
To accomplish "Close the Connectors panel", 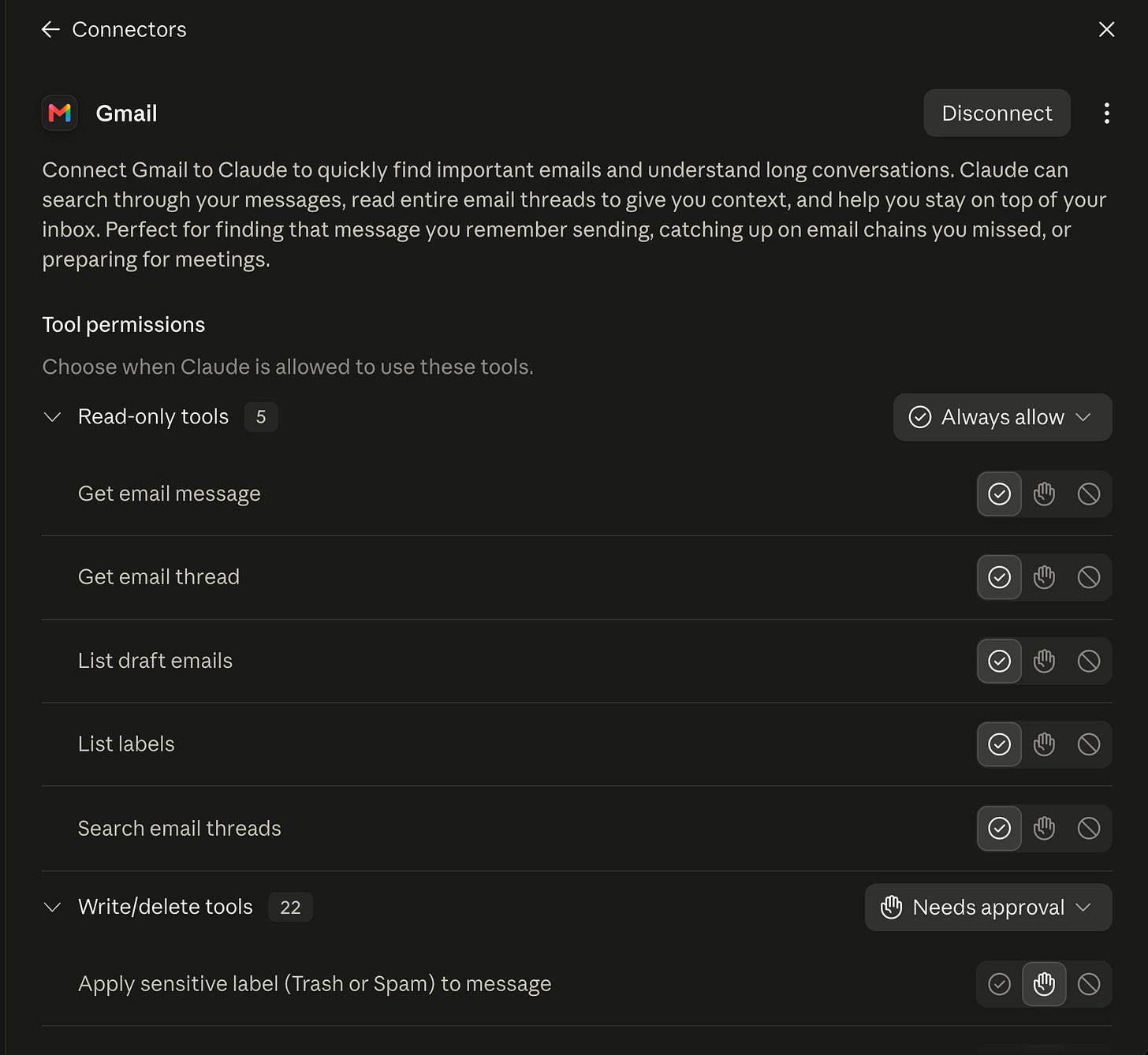I will pyautogui.click(x=1107, y=30).
